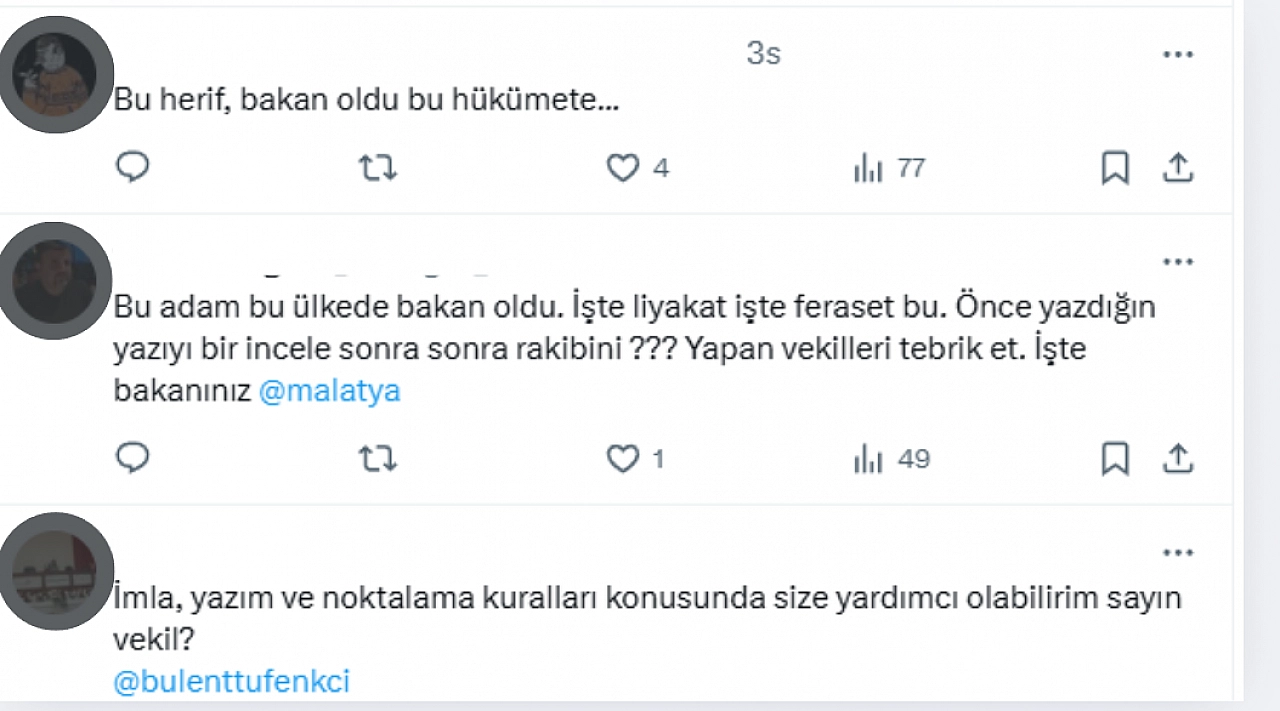Retweet the first tweet

377,168
